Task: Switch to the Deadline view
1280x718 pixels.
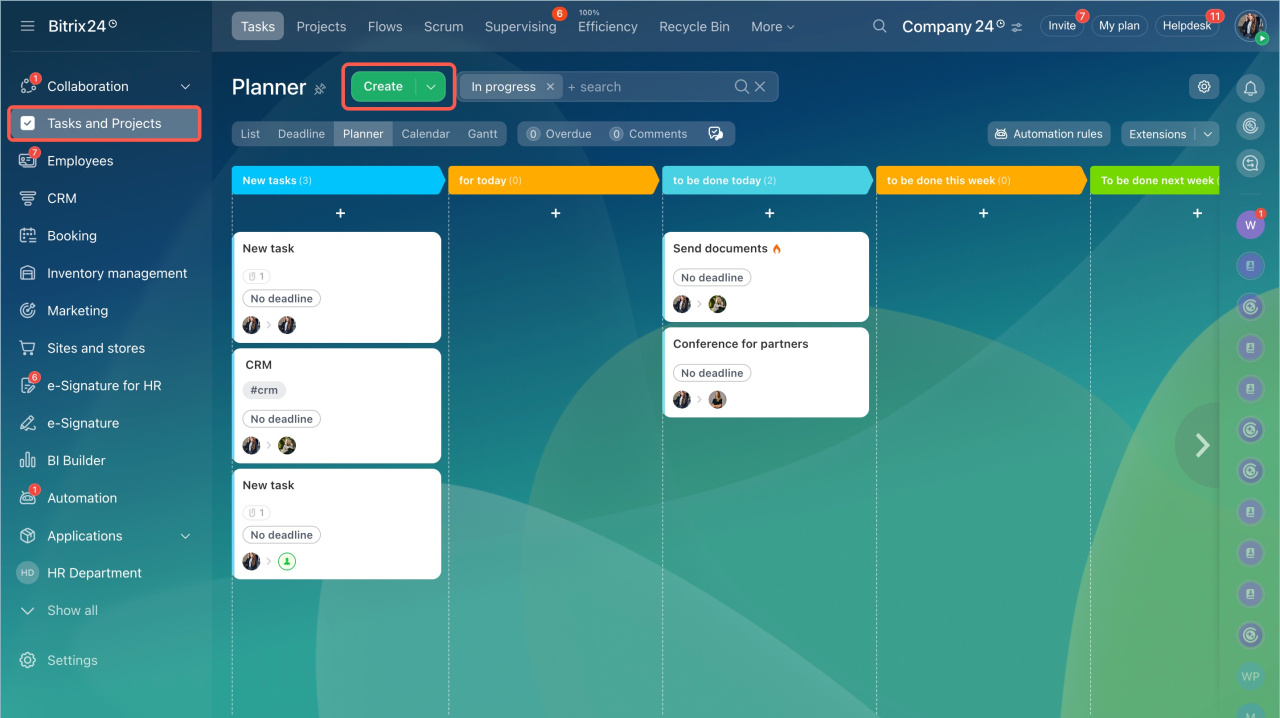Action: 301,134
